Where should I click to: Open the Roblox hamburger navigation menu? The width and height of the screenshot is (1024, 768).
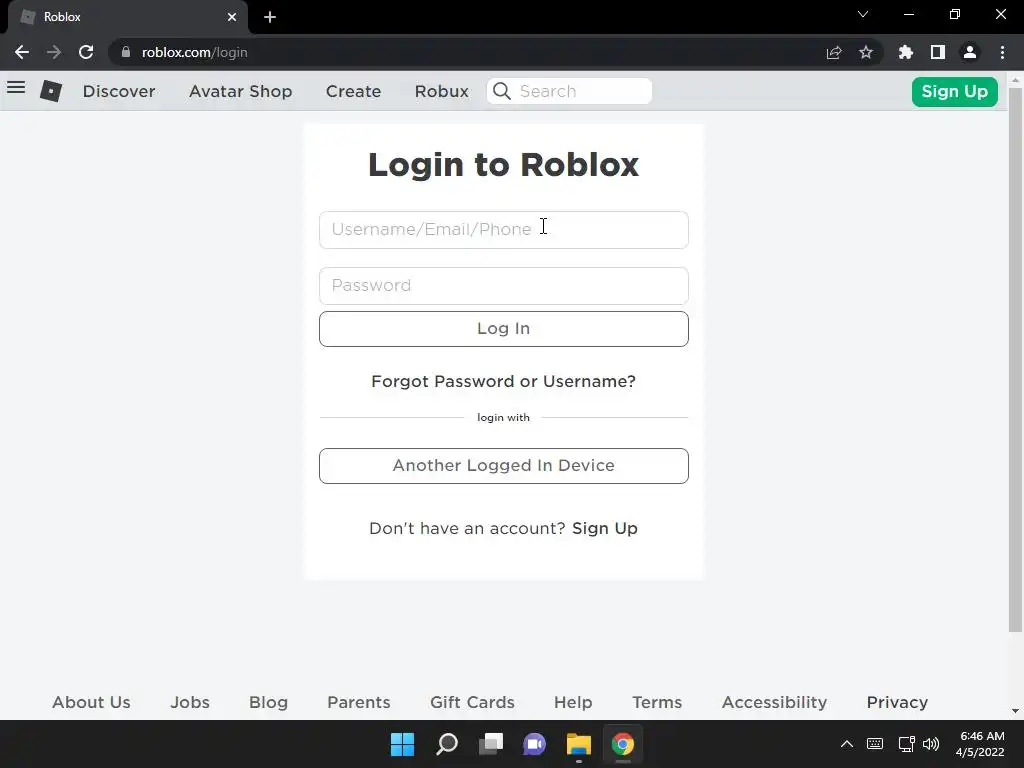tap(16, 88)
